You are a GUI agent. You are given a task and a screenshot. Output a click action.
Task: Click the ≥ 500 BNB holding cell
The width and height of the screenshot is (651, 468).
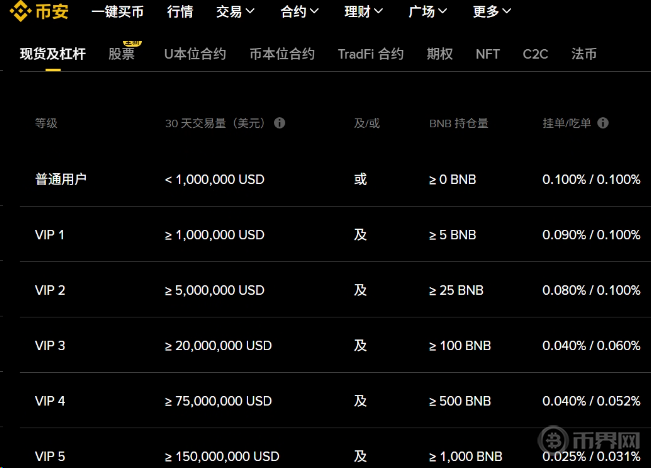pyautogui.click(x=460, y=401)
